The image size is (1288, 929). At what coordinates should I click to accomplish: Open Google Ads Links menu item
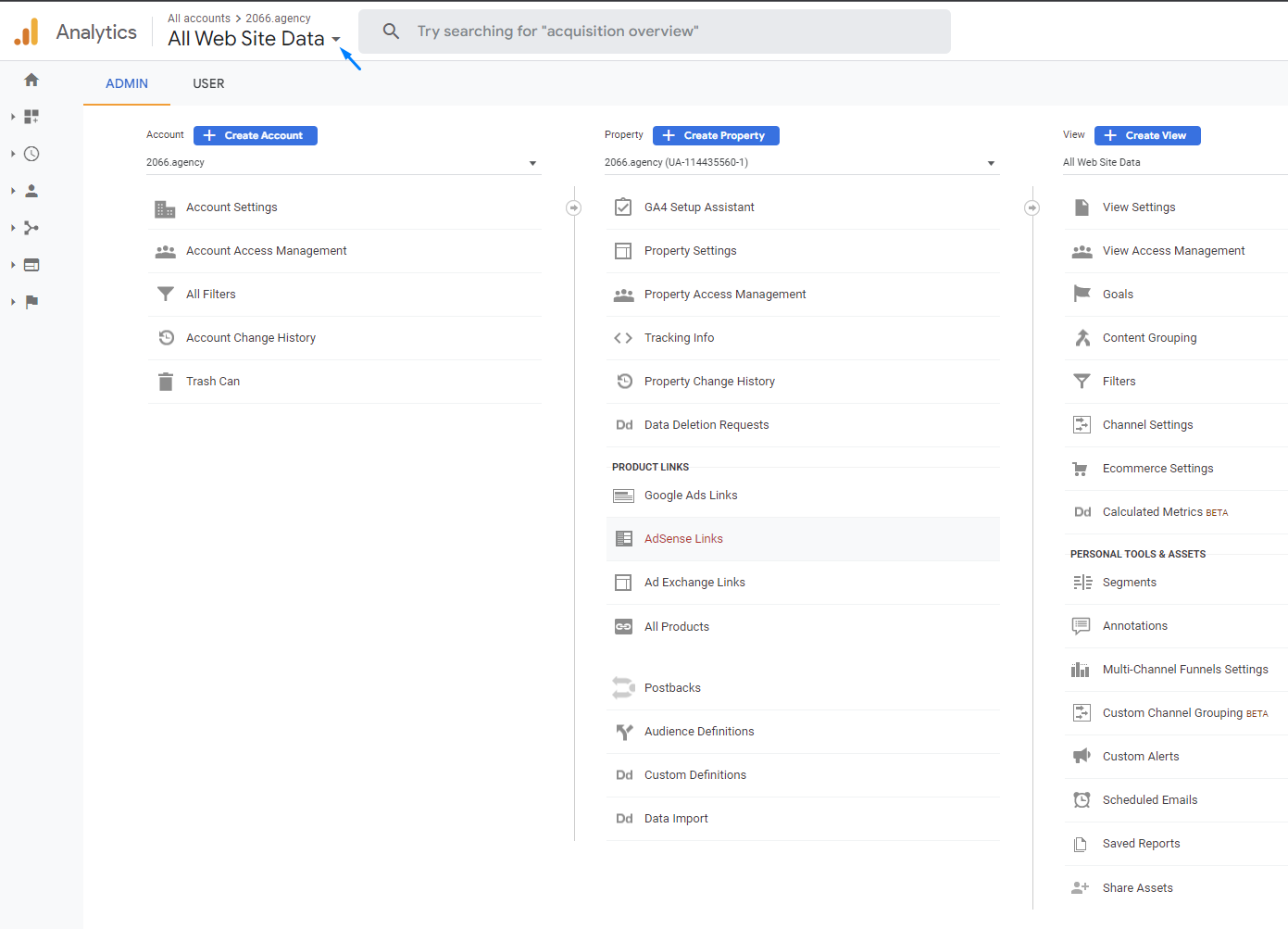point(803,496)
